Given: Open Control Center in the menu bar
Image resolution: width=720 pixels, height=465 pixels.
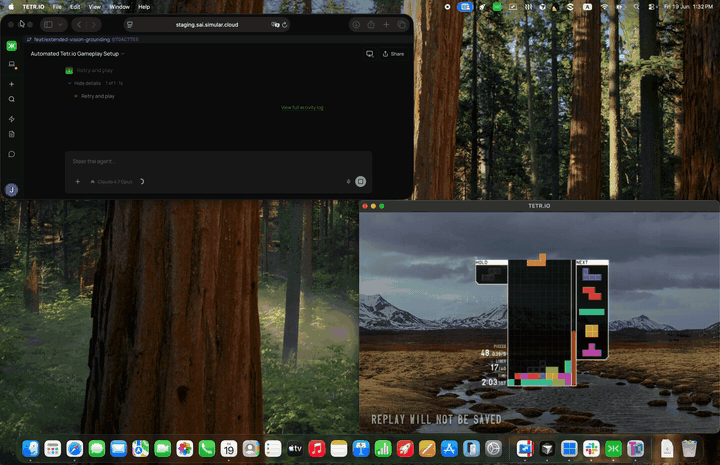Looking at the screenshot, I should click(651, 7).
